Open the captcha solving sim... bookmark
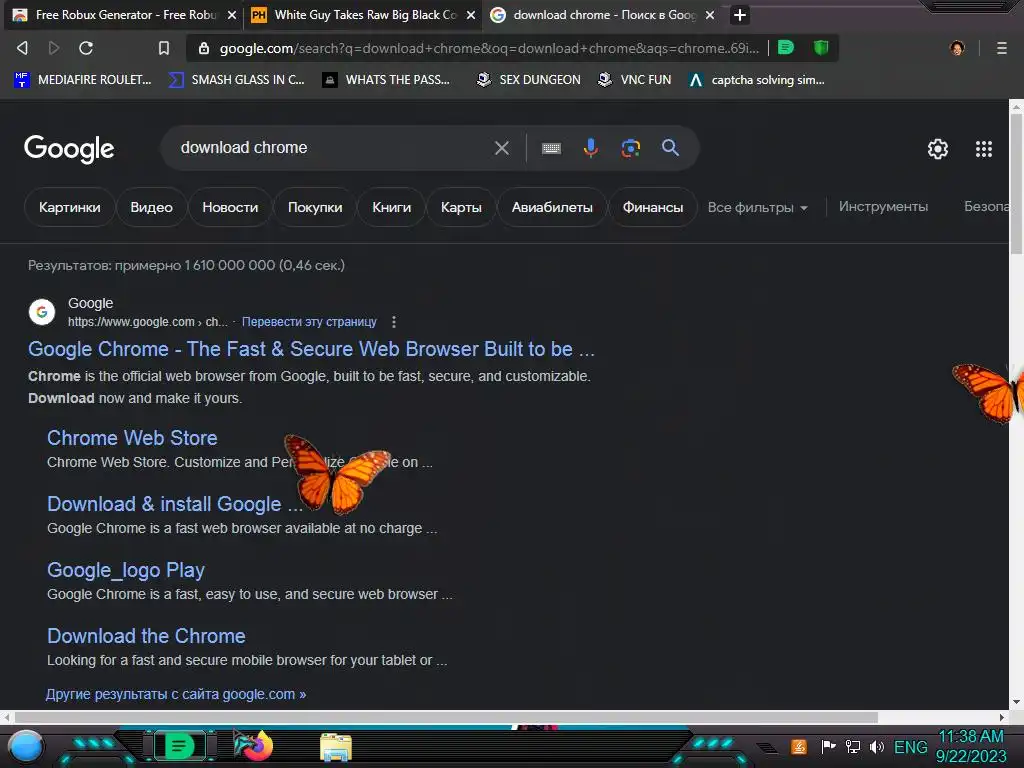 pyautogui.click(x=757, y=80)
